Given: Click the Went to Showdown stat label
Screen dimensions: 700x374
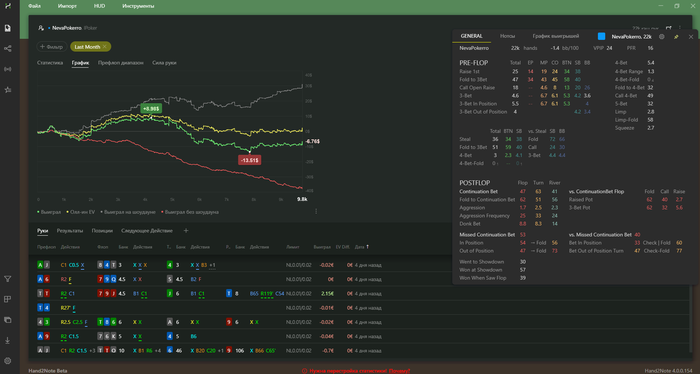Looking at the screenshot, I should point(482,262).
